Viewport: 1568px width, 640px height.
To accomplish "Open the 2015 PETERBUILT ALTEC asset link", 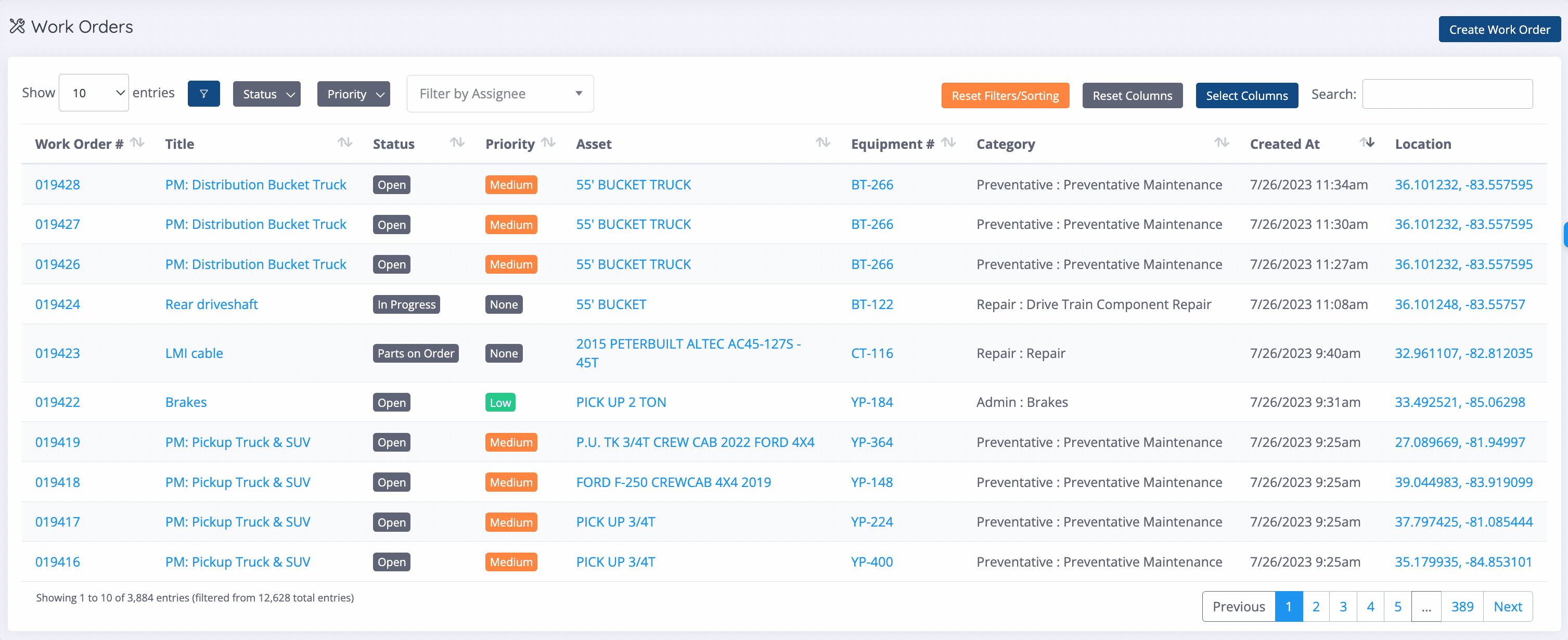I will (688, 353).
